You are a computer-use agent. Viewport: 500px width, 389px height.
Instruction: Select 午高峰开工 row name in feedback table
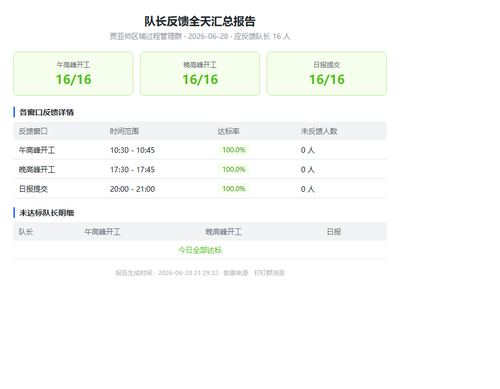point(37,150)
